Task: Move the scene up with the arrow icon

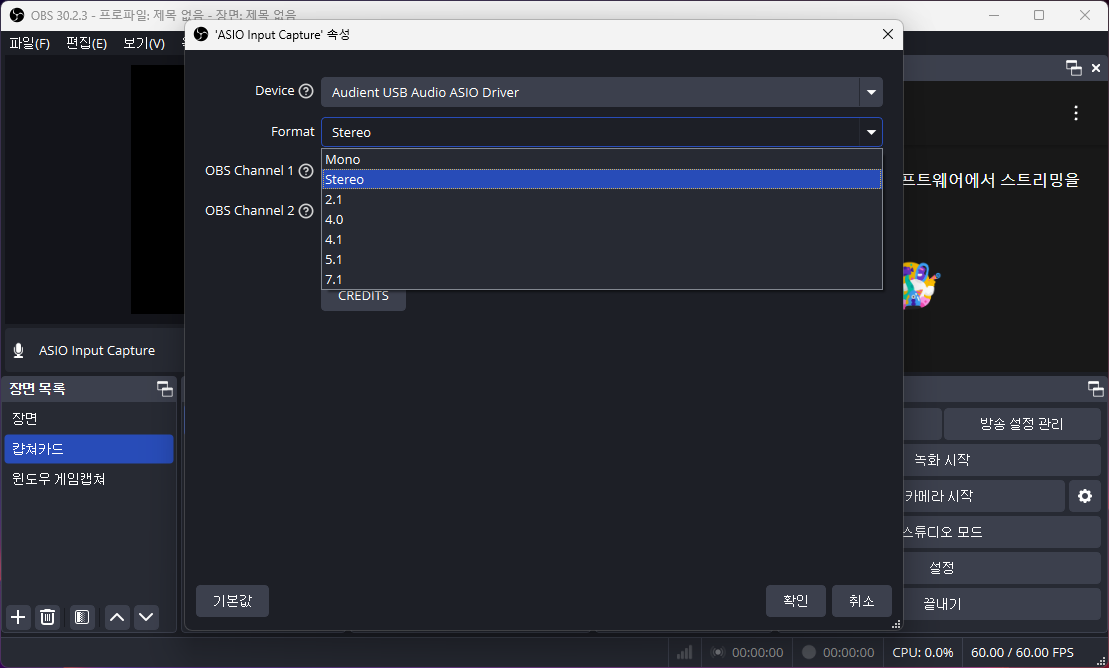Action: coord(117,617)
